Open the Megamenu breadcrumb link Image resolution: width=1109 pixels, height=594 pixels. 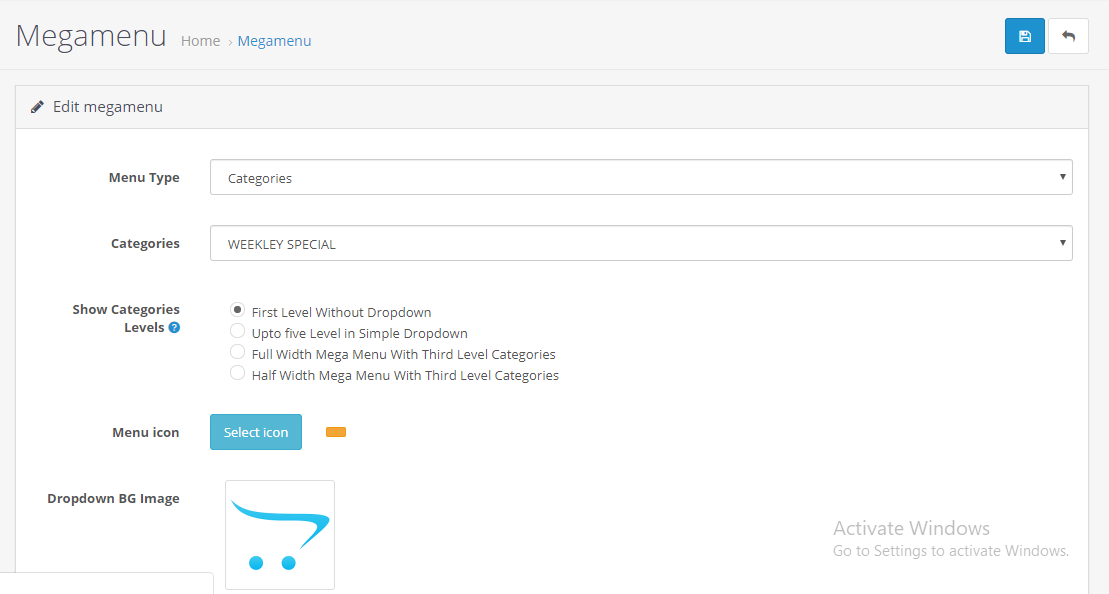(x=274, y=41)
